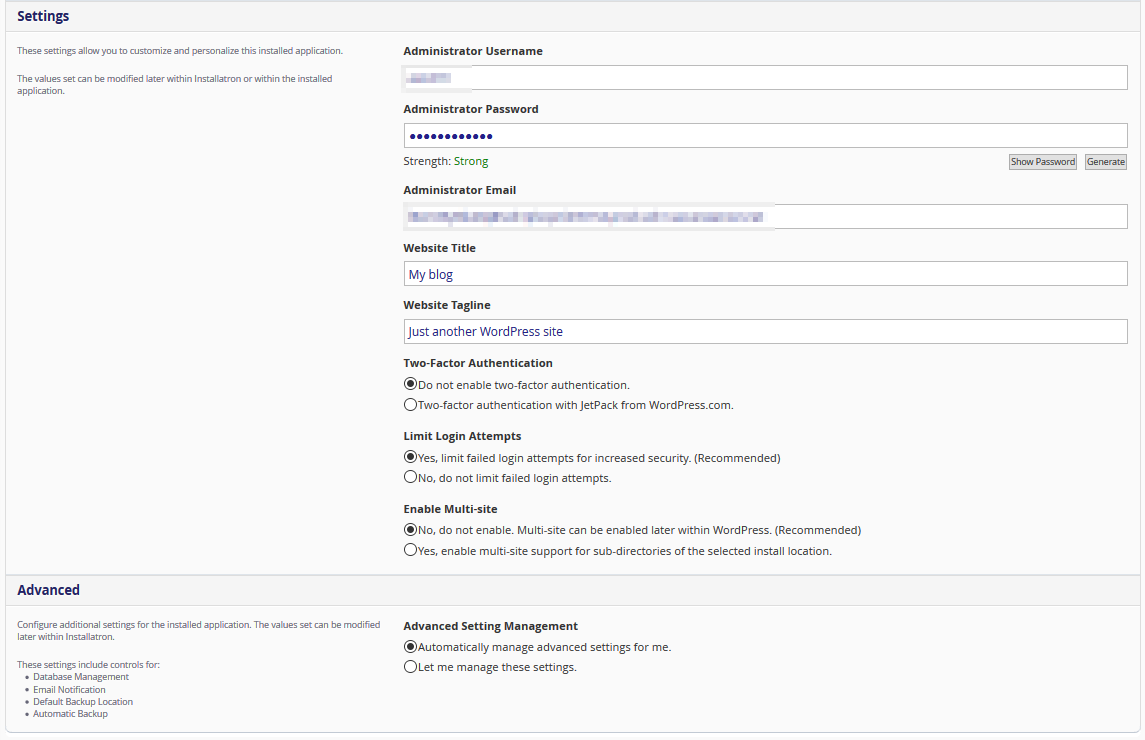
Task: Click the 'Strong' password strength text
Action: click(x=471, y=161)
